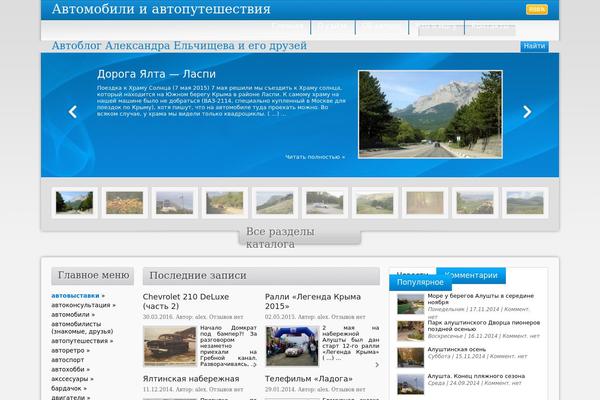Open Море у берегов Алушты в середине ноября
This screenshot has height=400, width=600.
[481, 299]
